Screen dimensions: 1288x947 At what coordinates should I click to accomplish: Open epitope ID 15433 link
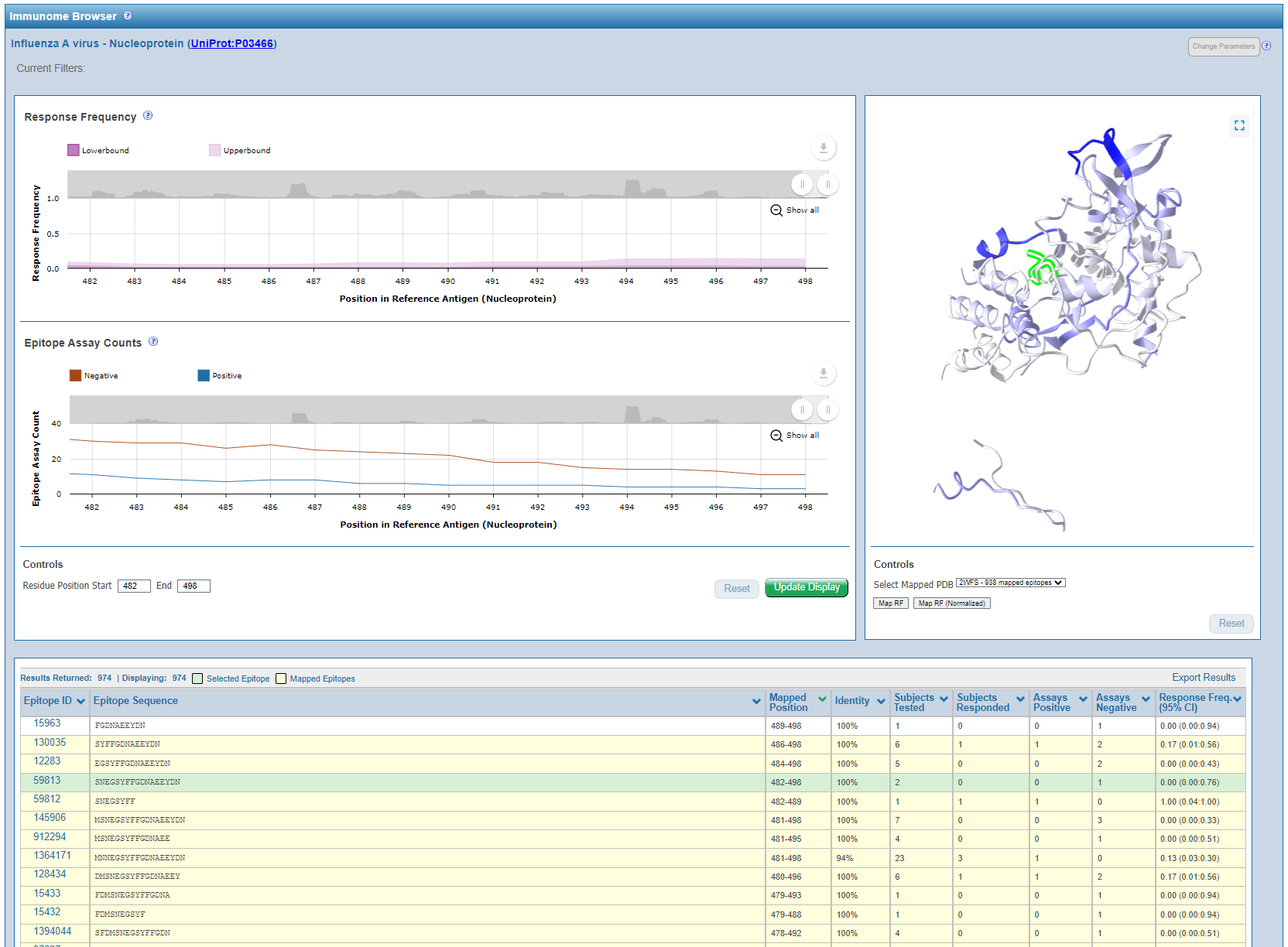pyautogui.click(x=46, y=894)
